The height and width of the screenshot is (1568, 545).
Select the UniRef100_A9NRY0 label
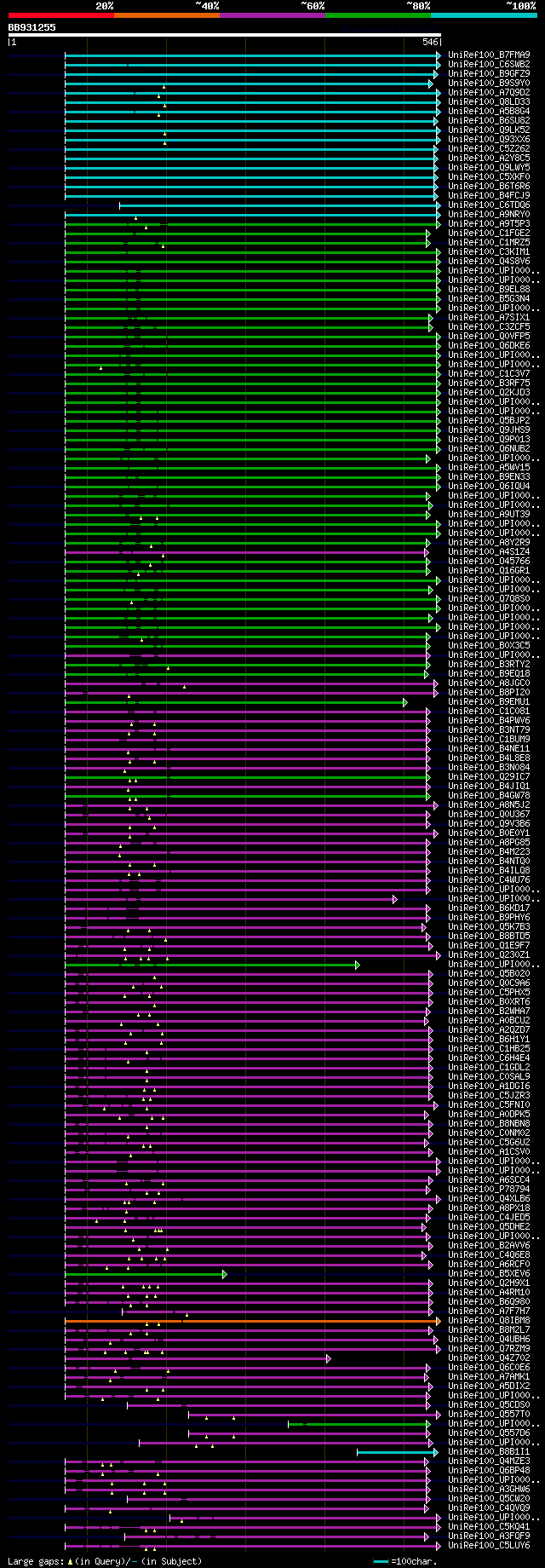489,215
